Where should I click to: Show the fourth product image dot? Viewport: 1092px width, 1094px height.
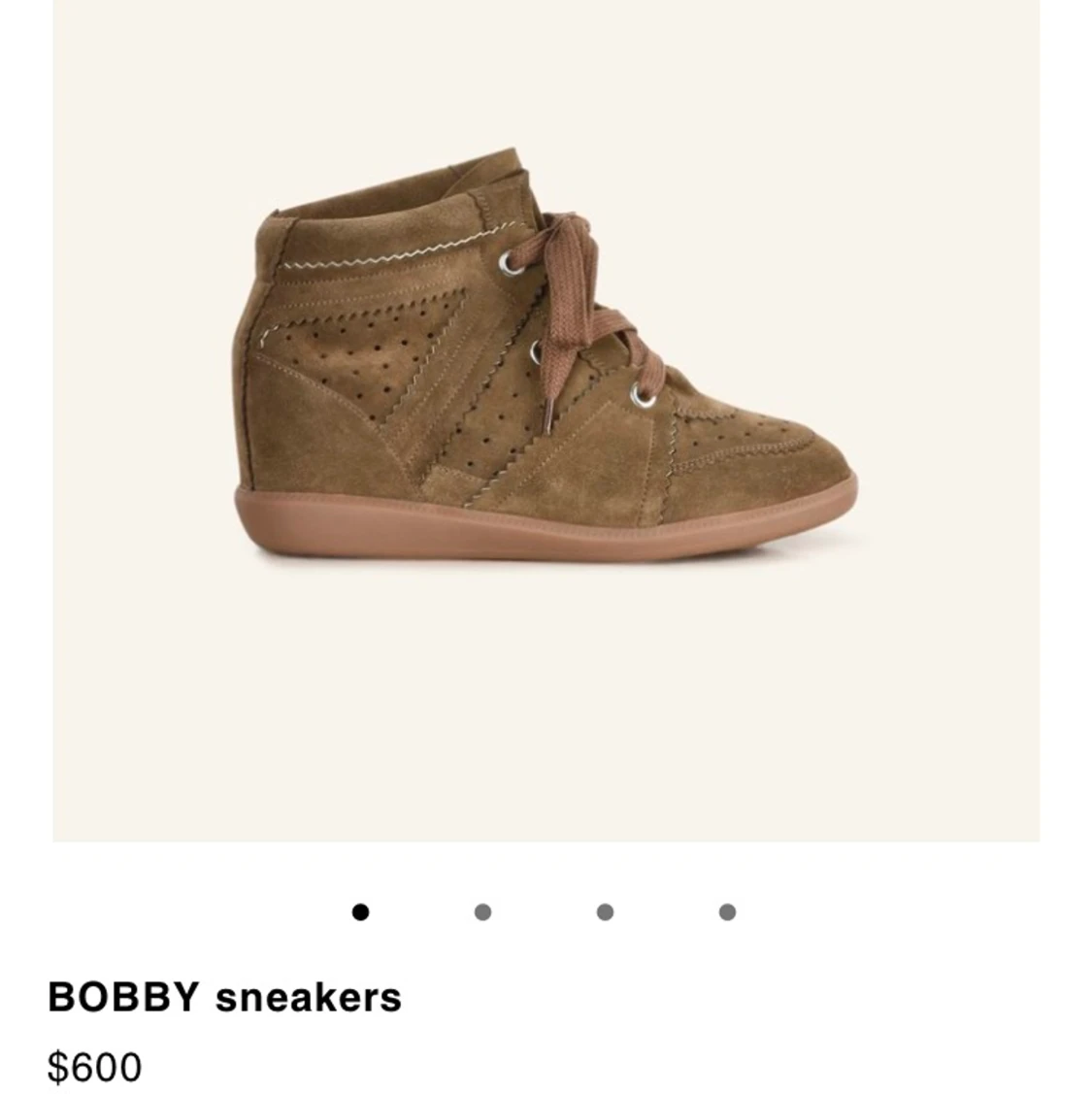pyautogui.click(x=727, y=912)
